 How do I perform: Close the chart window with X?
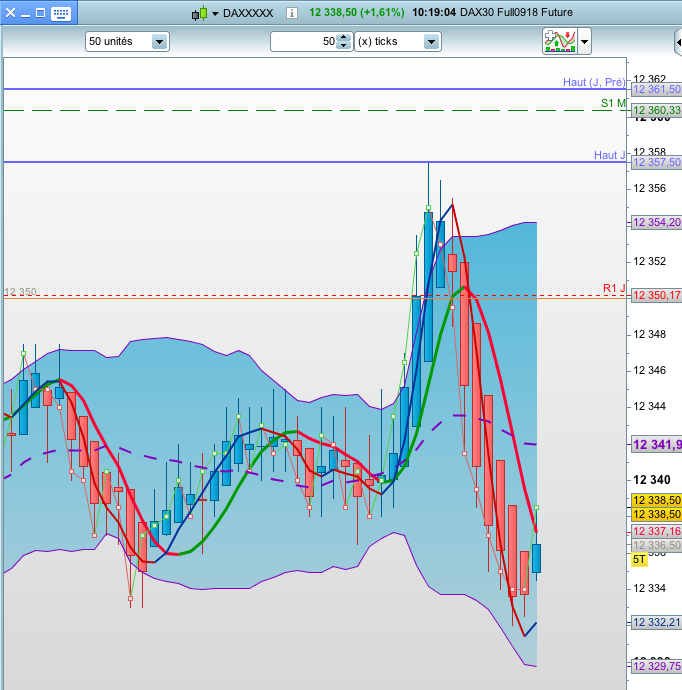11,13
